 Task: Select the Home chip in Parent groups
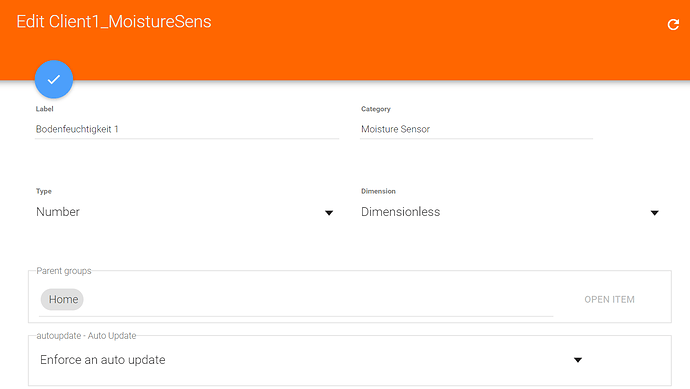click(x=62, y=299)
